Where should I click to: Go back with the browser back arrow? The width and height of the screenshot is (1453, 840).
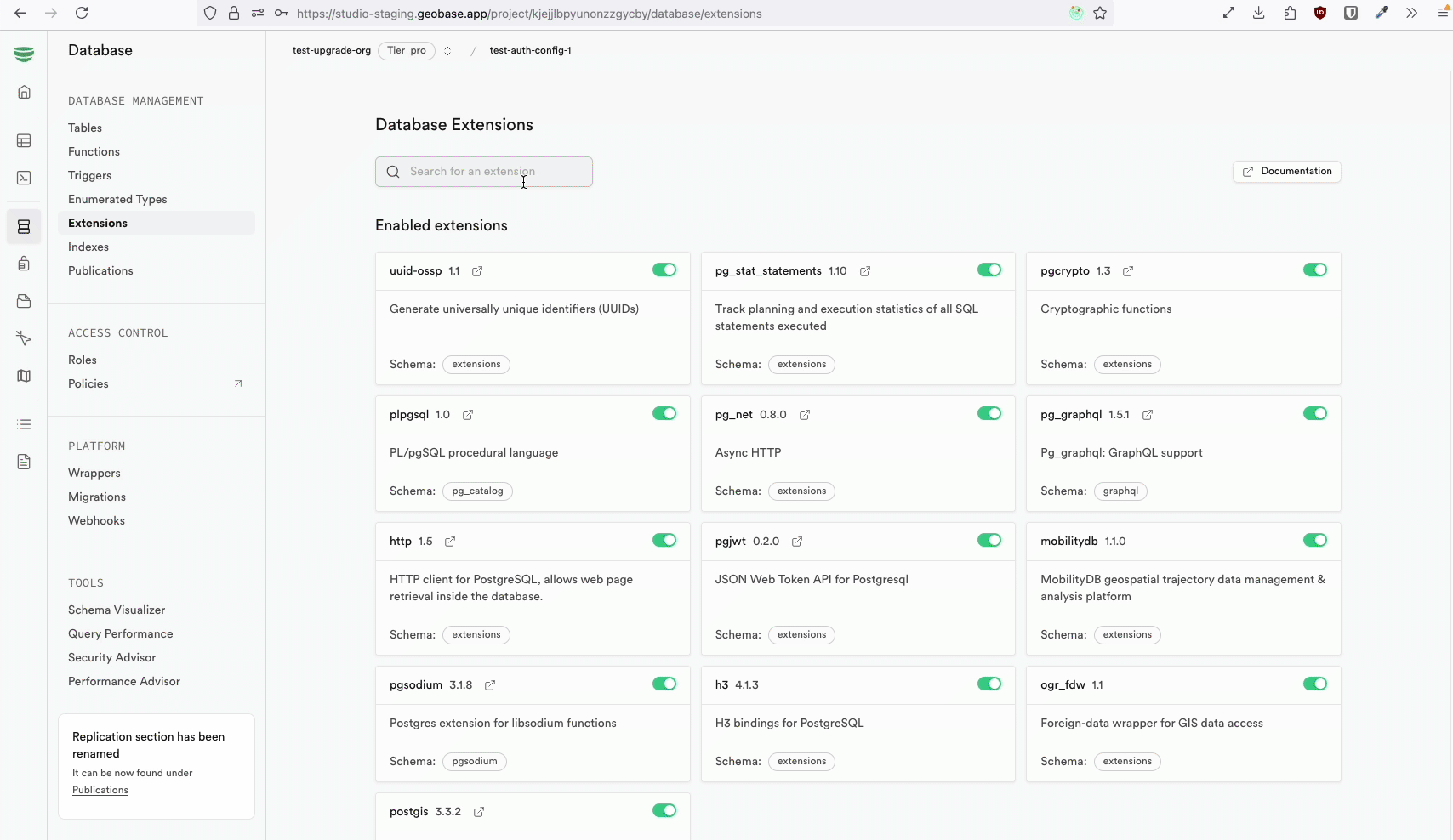tap(20, 13)
